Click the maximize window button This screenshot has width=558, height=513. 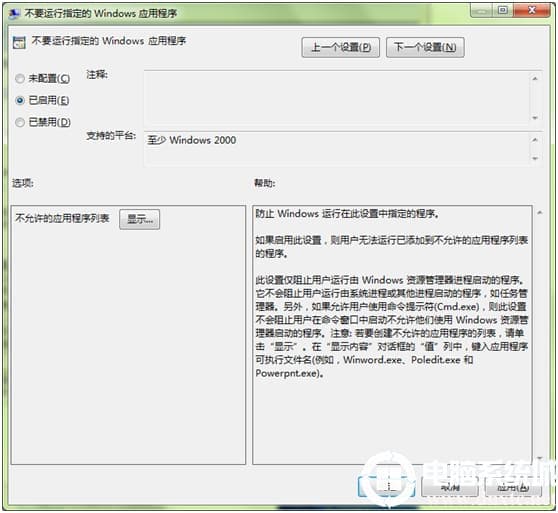[x=503, y=10]
